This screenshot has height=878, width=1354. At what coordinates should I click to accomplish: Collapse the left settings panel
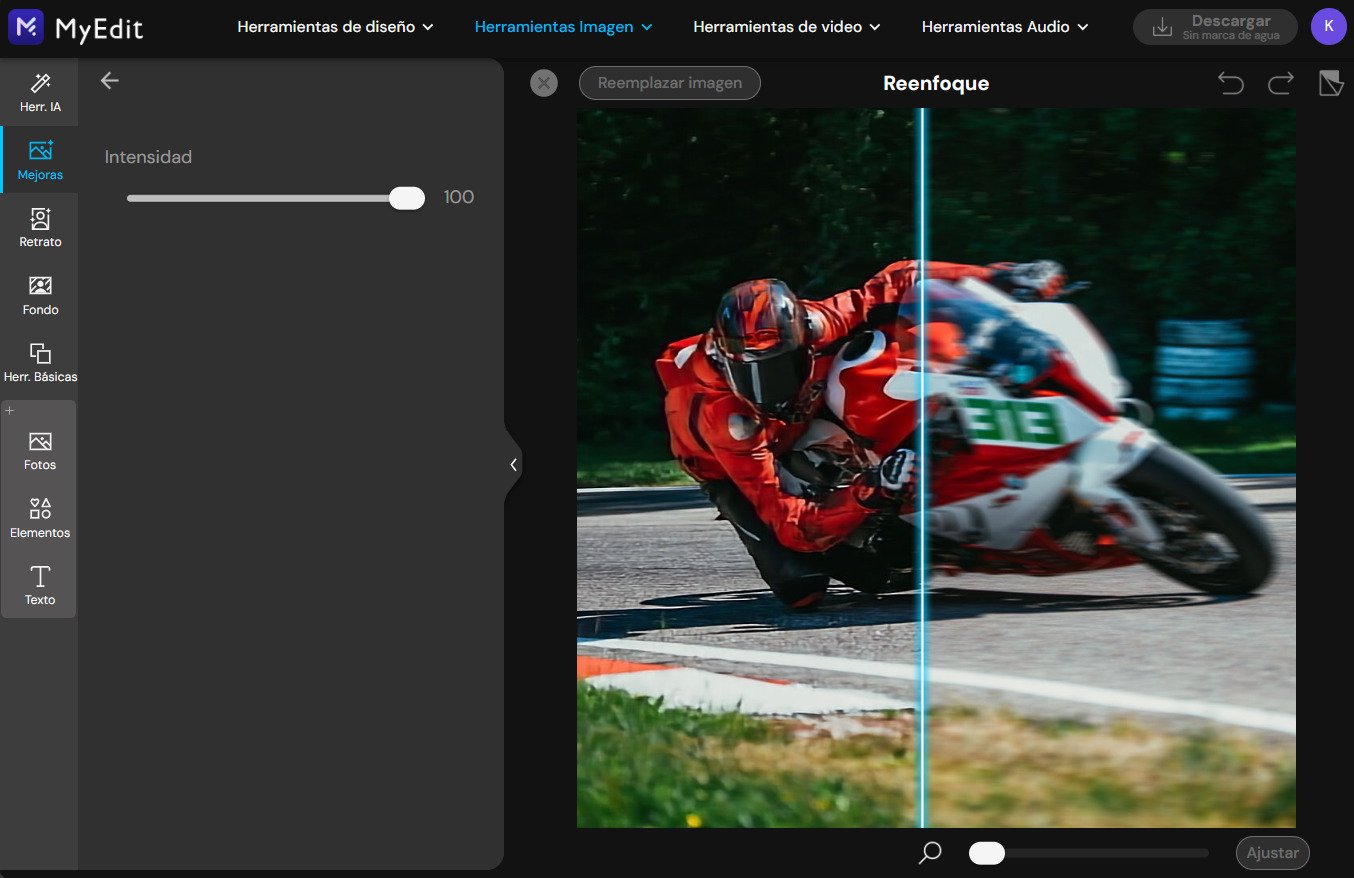click(514, 464)
